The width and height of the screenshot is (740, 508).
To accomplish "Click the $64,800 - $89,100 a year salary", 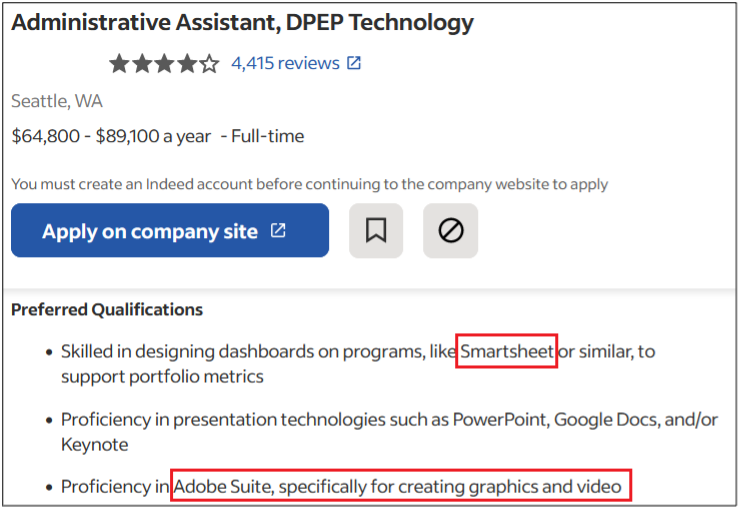I will pos(111,136).
